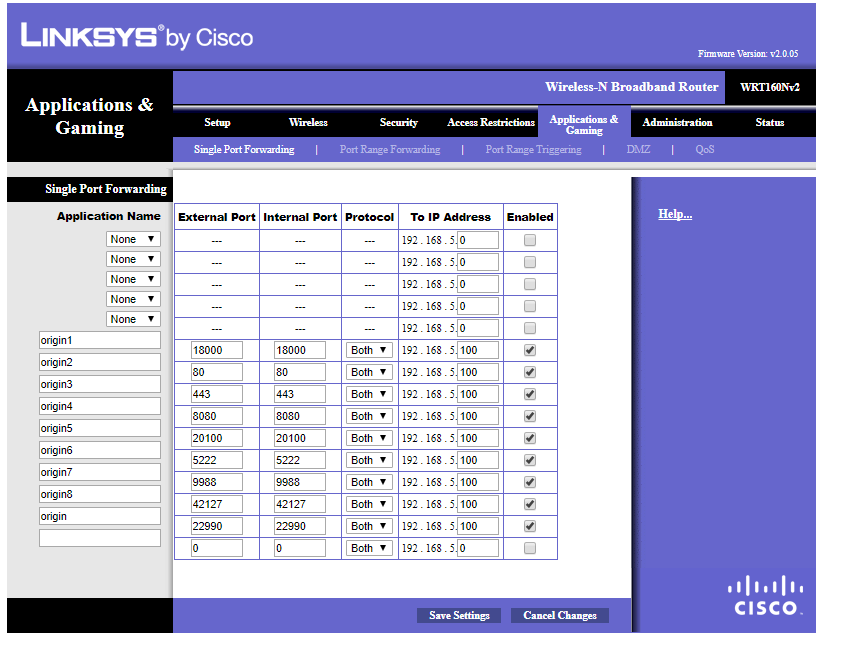Open the first Application Name dropdown
Image resolution: width=849 pixels, height=645 pixels.
click(133, 239)
